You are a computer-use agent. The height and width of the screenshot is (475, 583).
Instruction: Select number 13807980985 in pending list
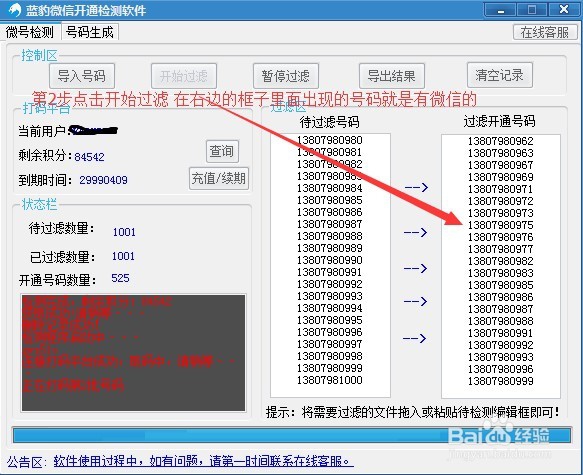(x=330, y=200)
